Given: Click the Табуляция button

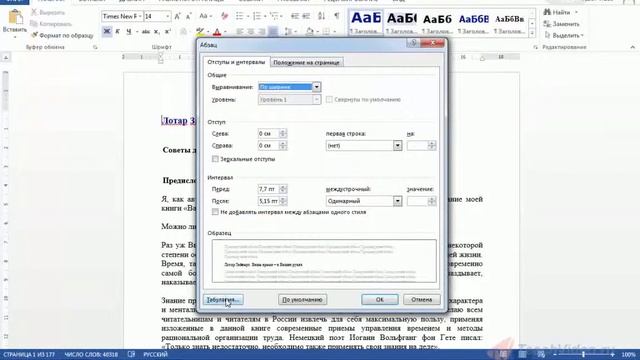Looking at the screenshot, I should pyautogui.click(x=223, y=300).
